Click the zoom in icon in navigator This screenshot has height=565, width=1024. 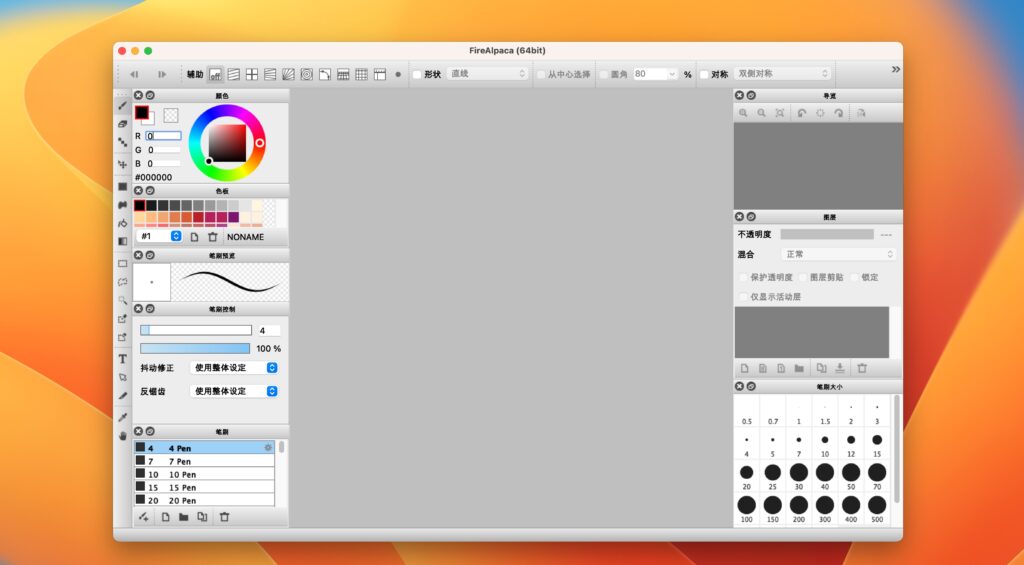pos(743,113)
